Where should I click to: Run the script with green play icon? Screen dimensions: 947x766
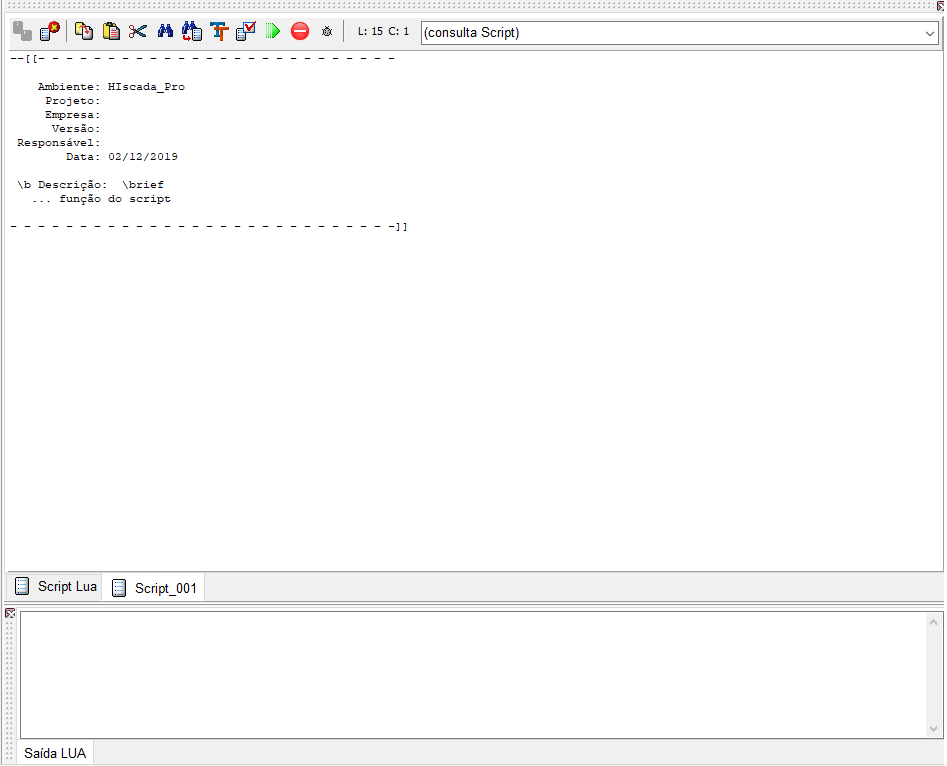click(x=273, y=31)
